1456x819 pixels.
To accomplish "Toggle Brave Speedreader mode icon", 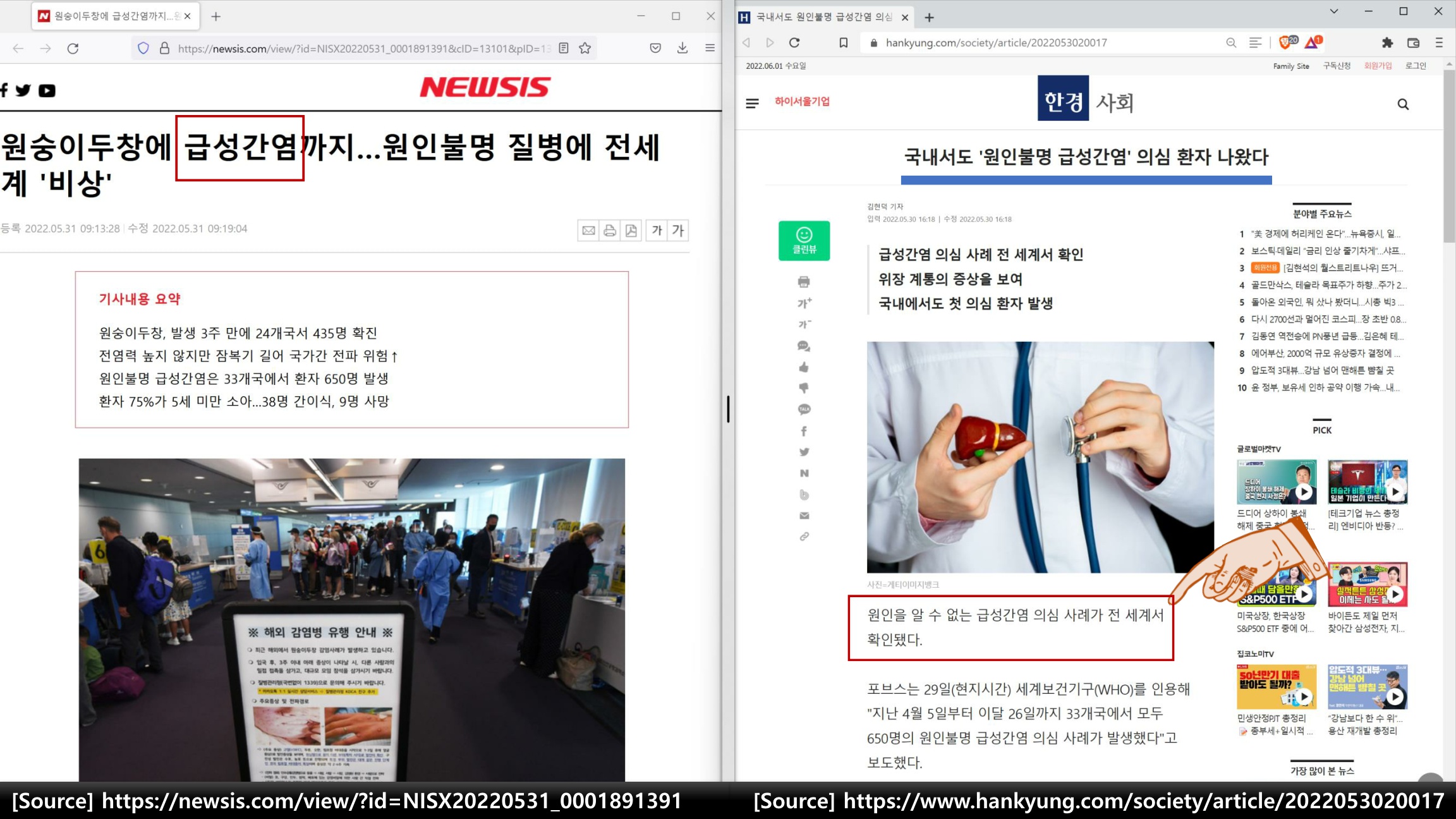I will (x=1255, y=42).
